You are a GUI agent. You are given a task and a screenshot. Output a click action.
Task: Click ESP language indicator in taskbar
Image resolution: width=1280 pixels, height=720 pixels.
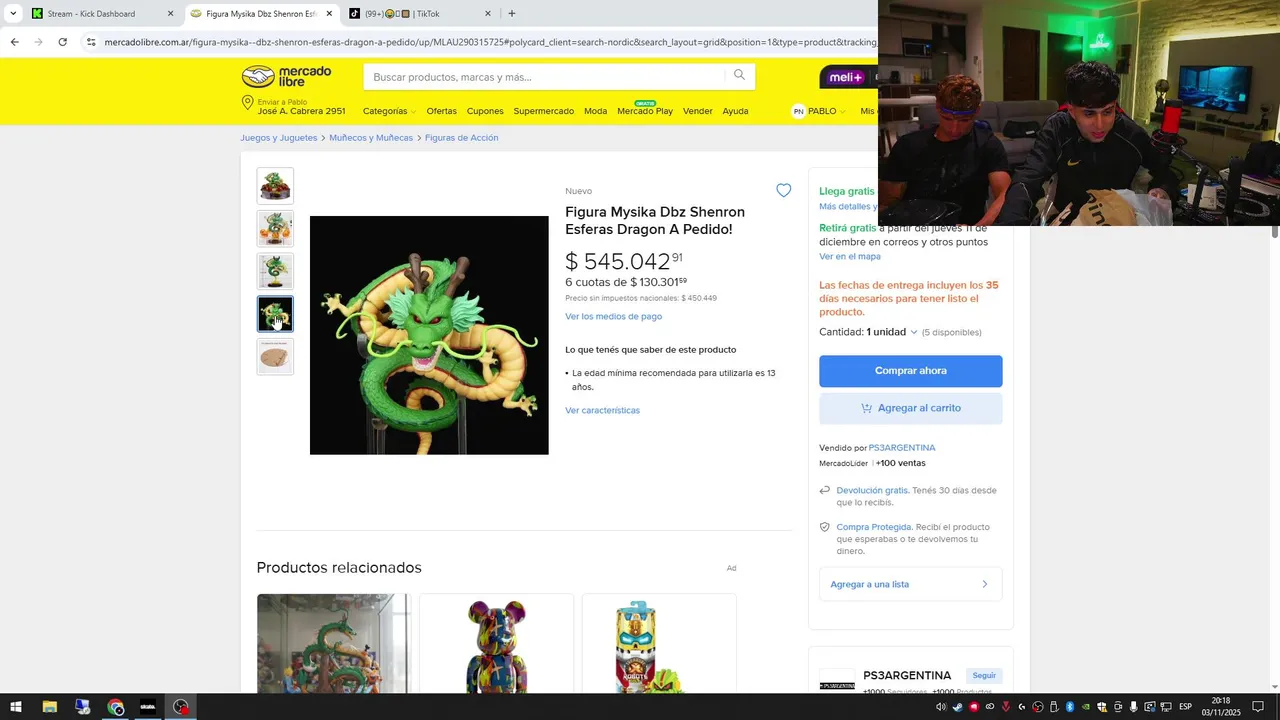coord(1185,707)
